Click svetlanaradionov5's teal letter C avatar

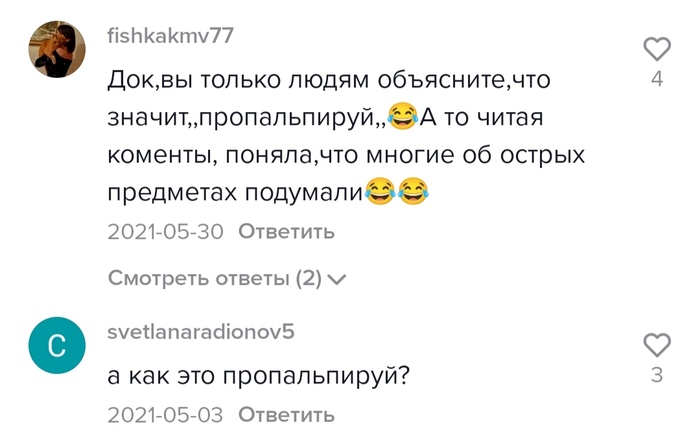(x=55, y=347)
